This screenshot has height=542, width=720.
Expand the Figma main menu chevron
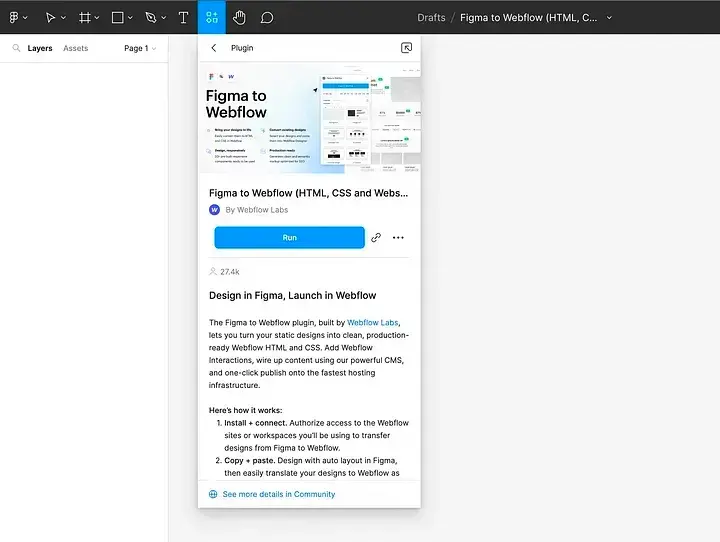click(25, 18)
